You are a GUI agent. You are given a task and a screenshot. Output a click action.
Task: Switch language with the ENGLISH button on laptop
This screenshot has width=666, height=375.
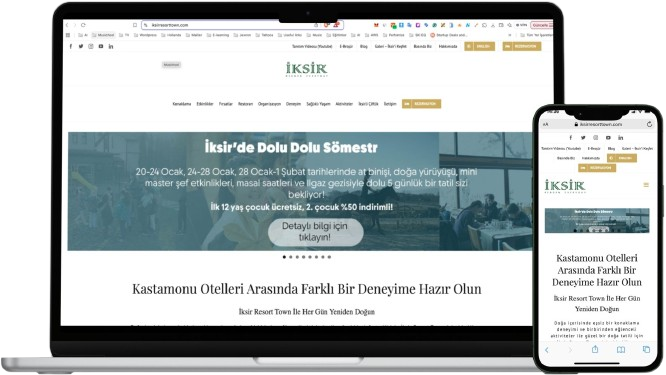click(x=480, y=46)
